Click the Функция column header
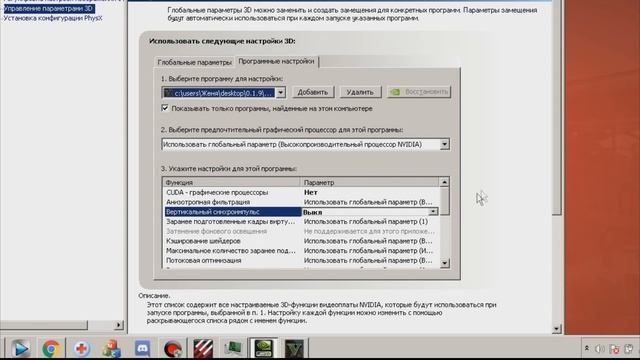Screen dimensions: 640x360 pyautogui.click(x=231, y=182)
